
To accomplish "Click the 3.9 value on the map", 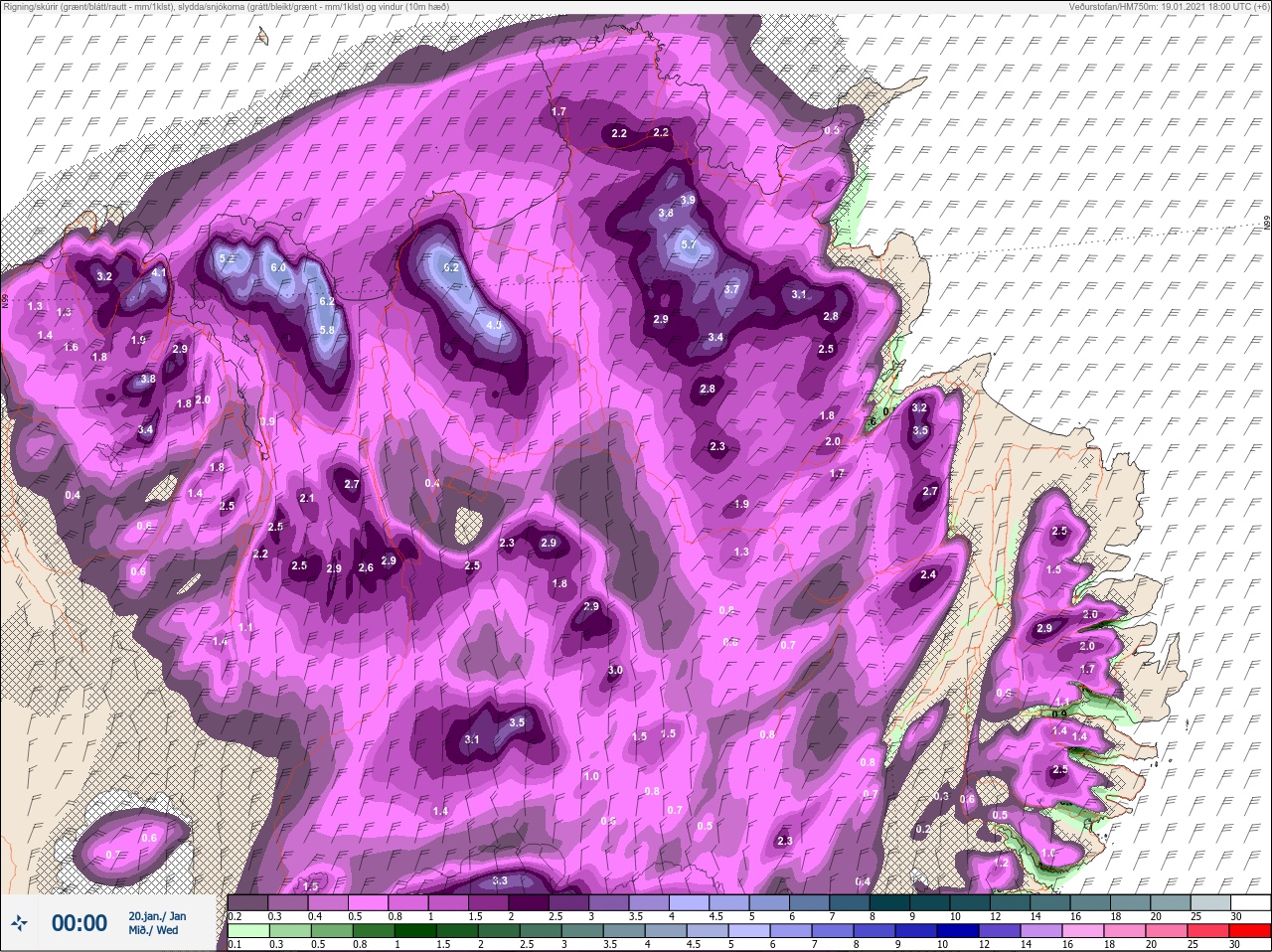I will [x=687, y=201].
